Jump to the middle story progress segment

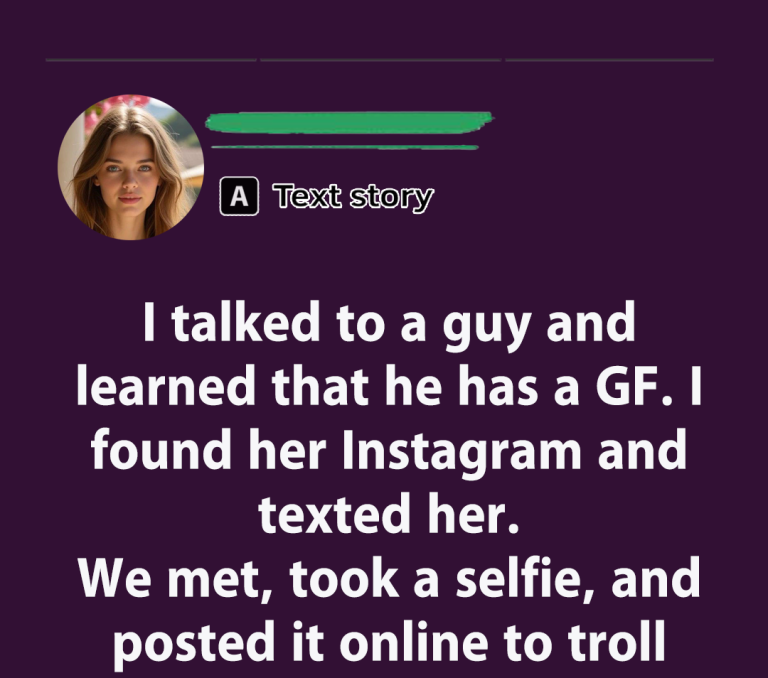[x=381, y=60]
